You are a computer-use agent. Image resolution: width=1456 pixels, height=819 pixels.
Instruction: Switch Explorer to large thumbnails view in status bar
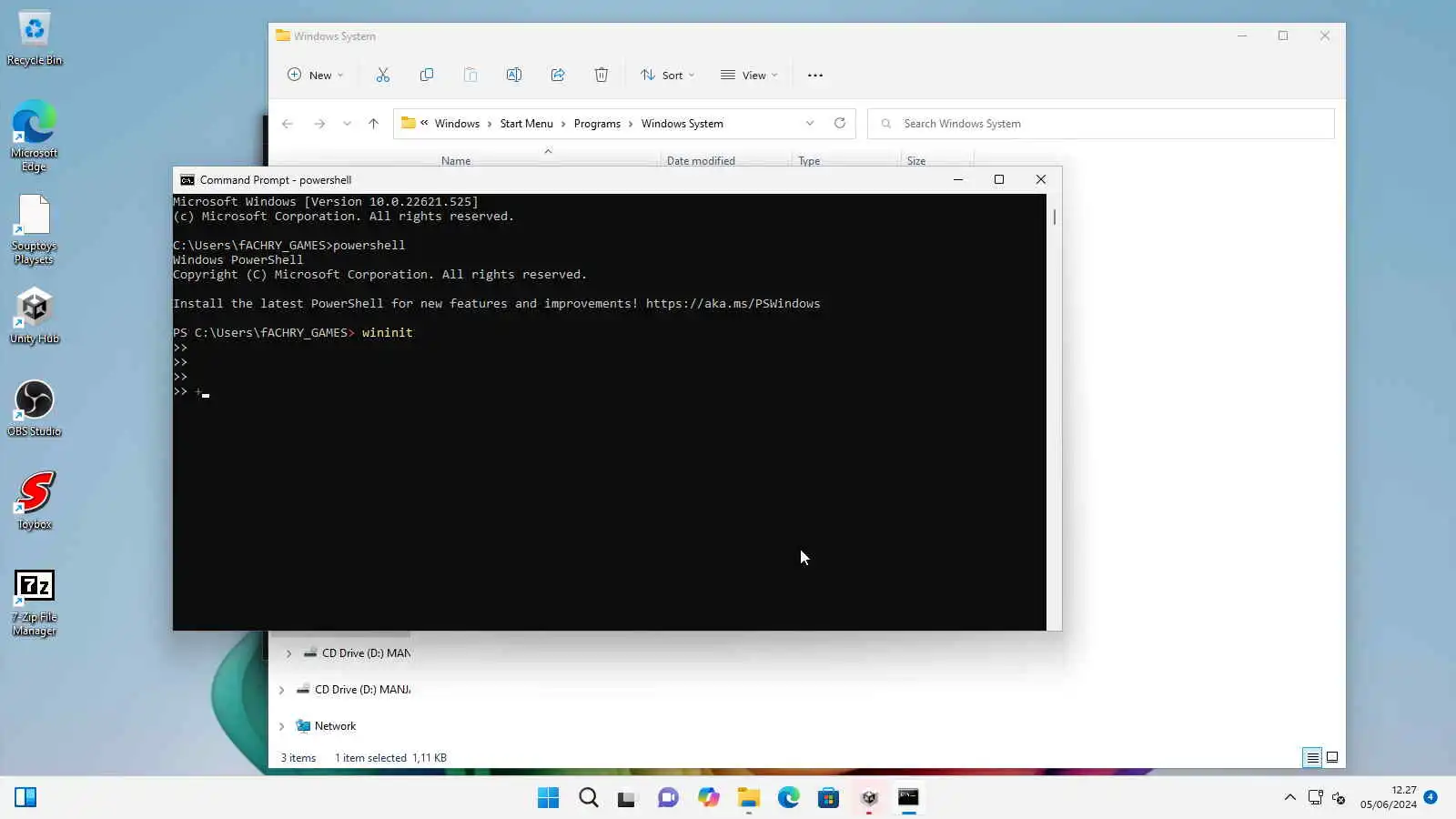[x=1332, y=757]
